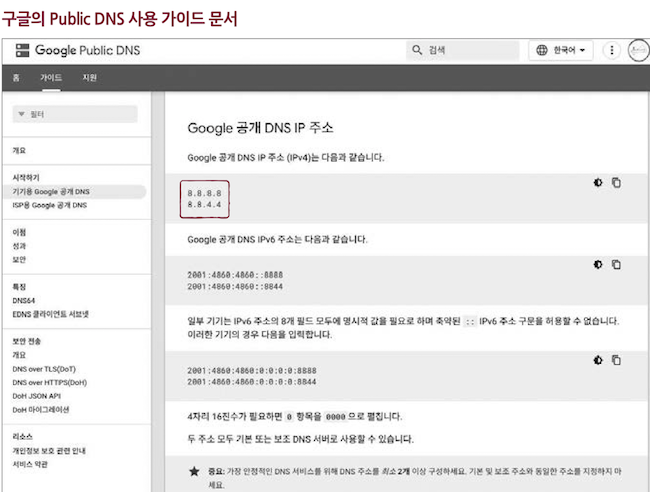Copy the 2001:4860:4860::8888 code block
Viewport: 650px width, 492px height.
click(x=616, y=264)
